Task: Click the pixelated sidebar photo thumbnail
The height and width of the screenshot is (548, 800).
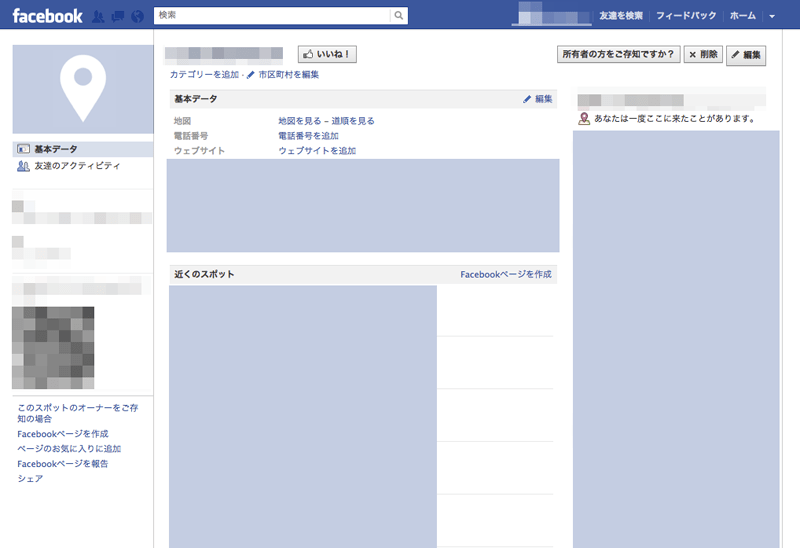Action: tap(53, 347)
